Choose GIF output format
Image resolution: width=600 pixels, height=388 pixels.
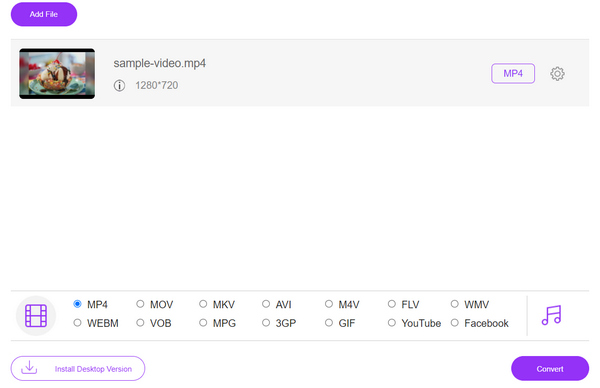point(329,323)
